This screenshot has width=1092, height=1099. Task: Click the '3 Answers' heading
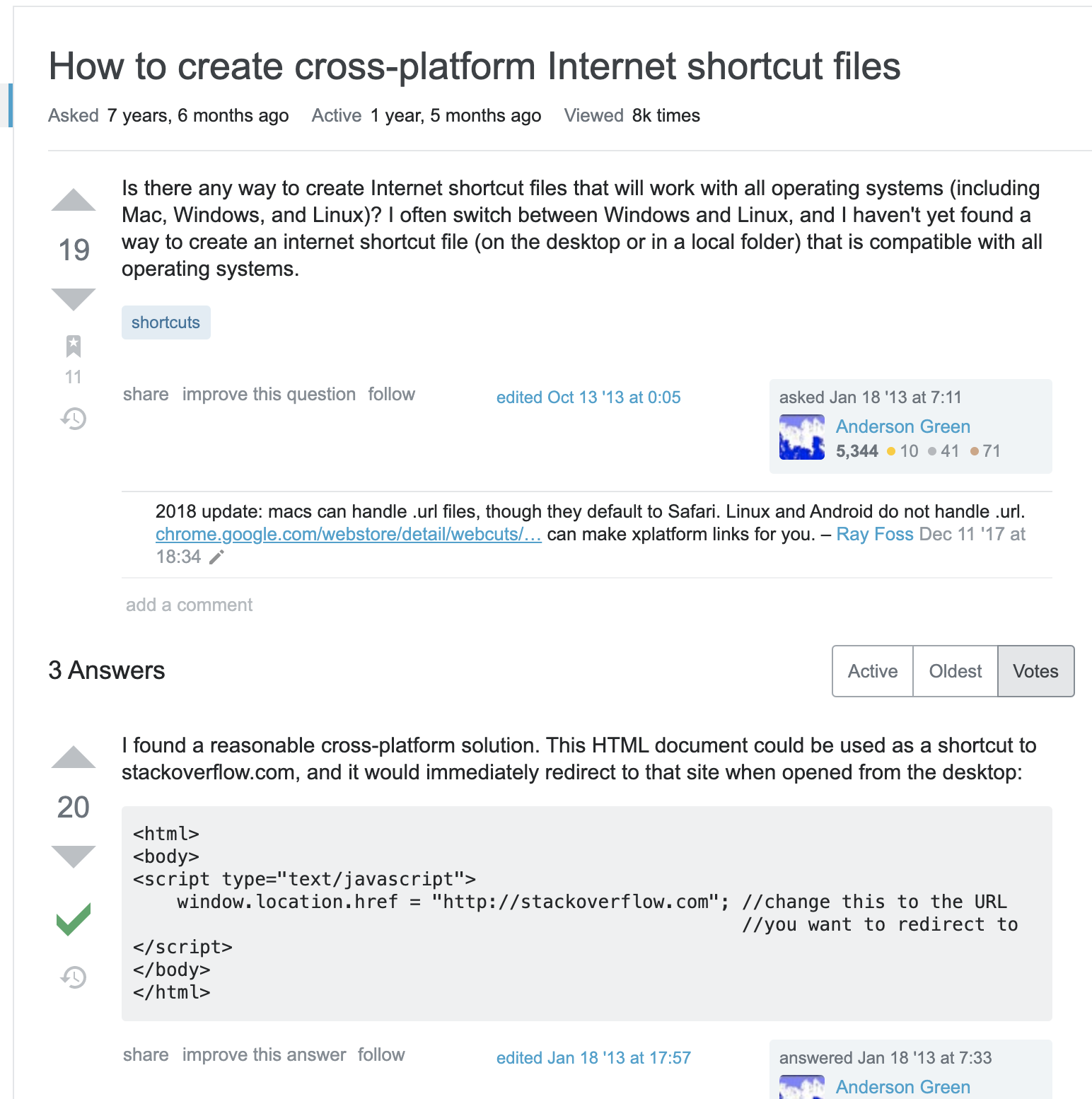[x=107, y=670]
